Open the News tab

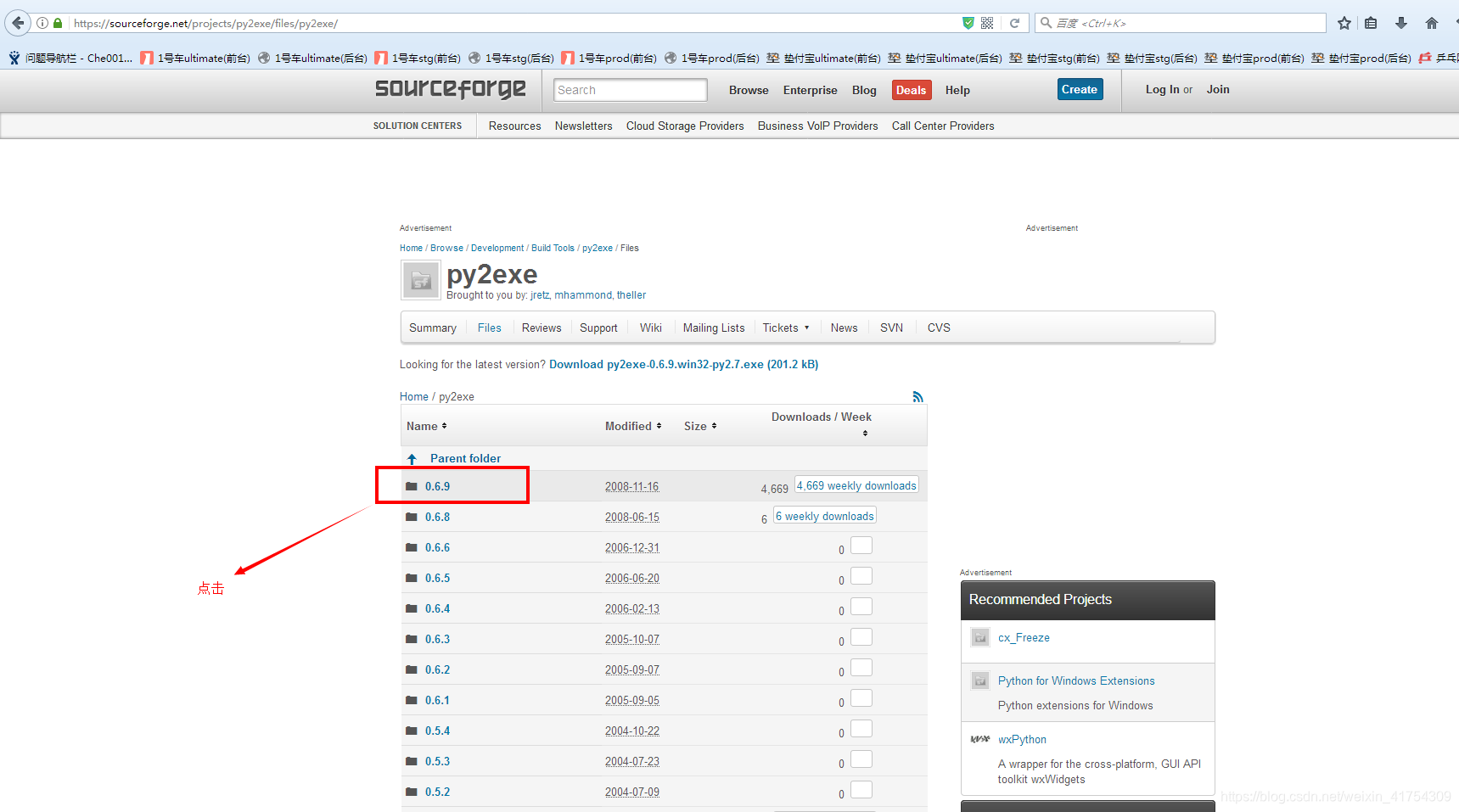click(844, 328)
